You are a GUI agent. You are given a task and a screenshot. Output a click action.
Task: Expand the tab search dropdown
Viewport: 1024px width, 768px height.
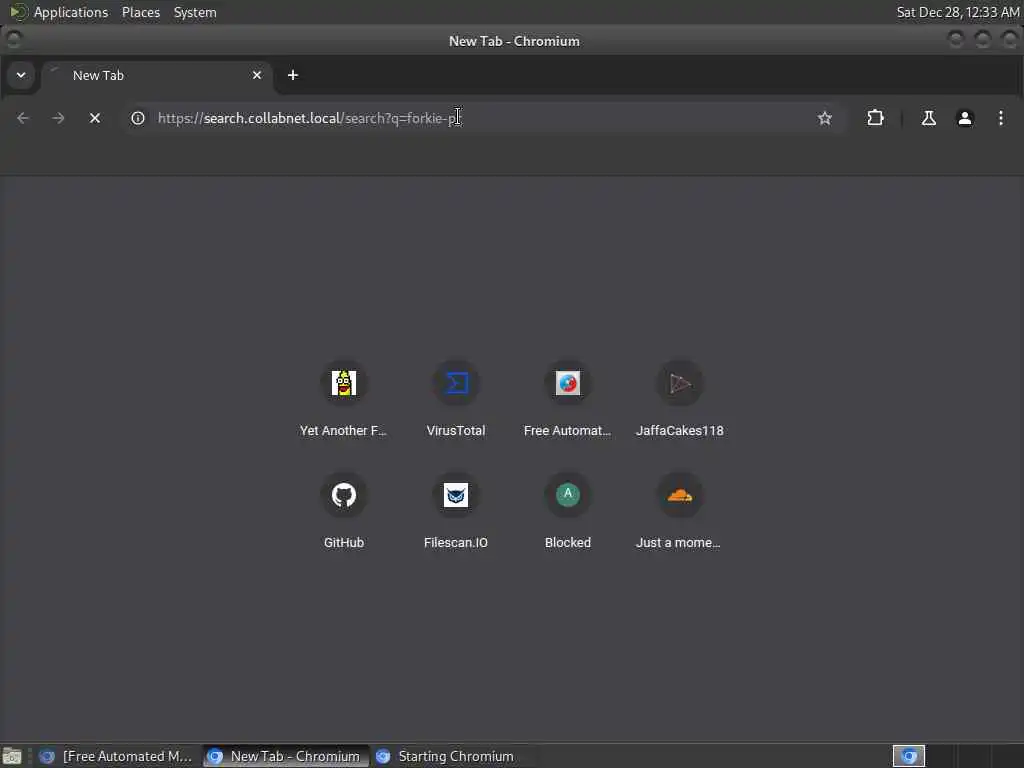point(21,75)
